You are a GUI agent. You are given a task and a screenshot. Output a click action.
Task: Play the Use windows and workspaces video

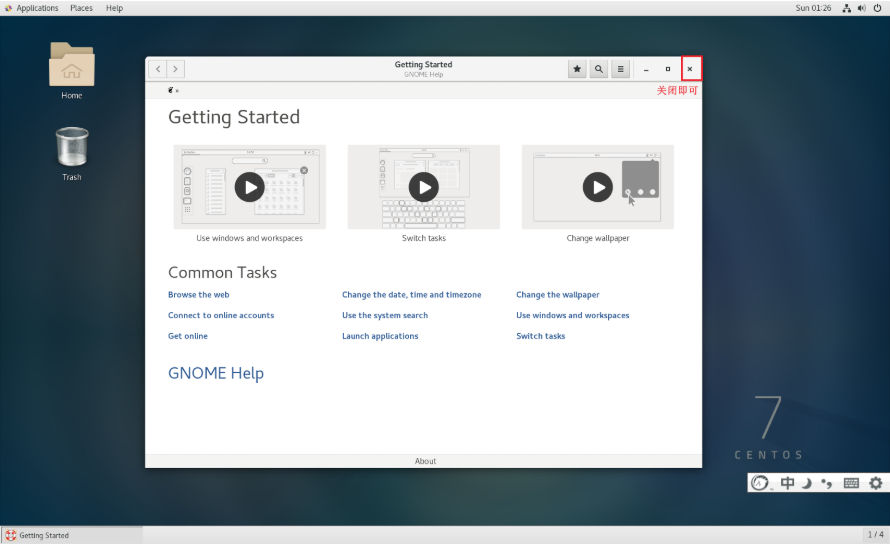pyautogui.click(x=250, y=187)
